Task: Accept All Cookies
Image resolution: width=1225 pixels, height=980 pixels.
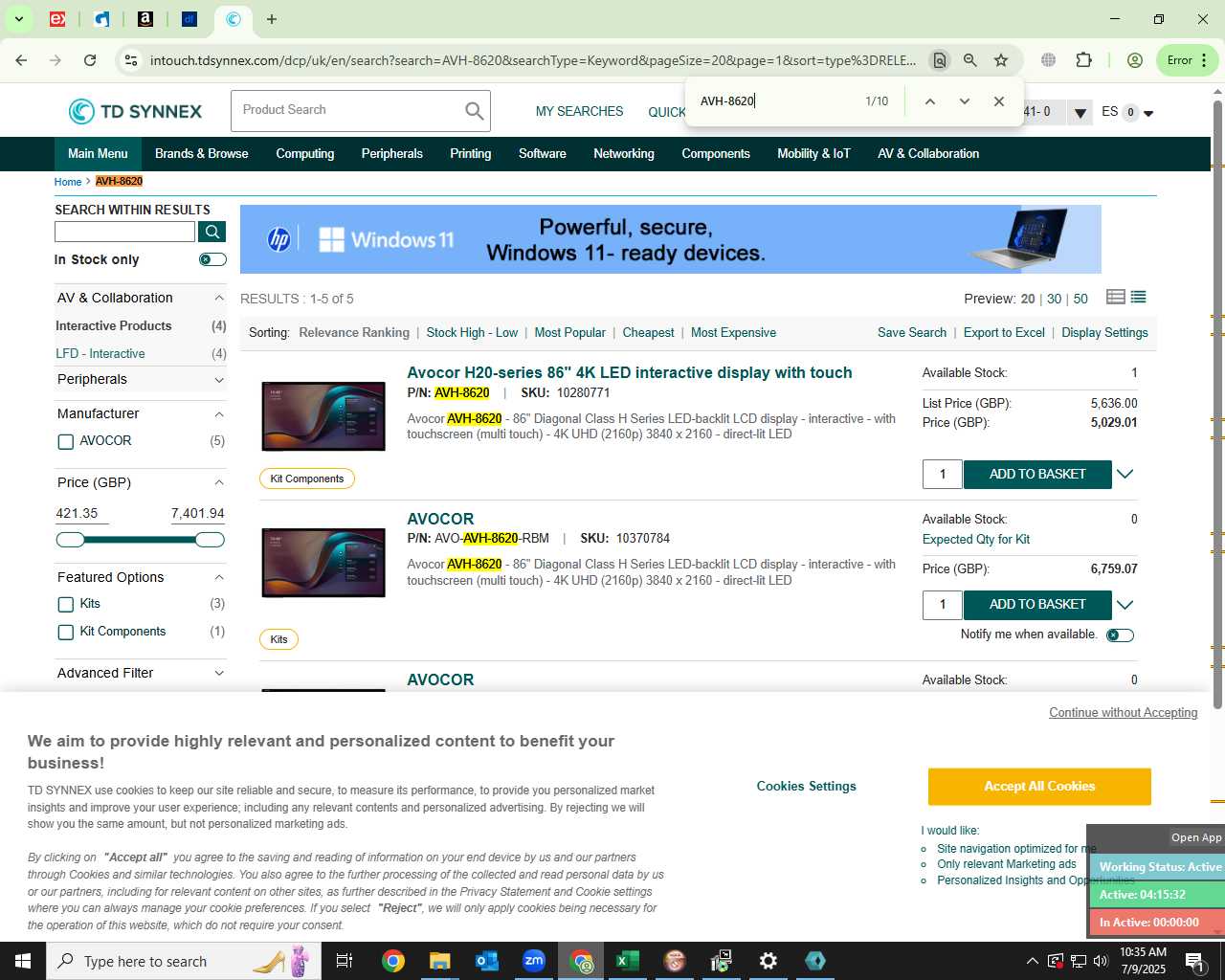Action: pos(1039,787)
